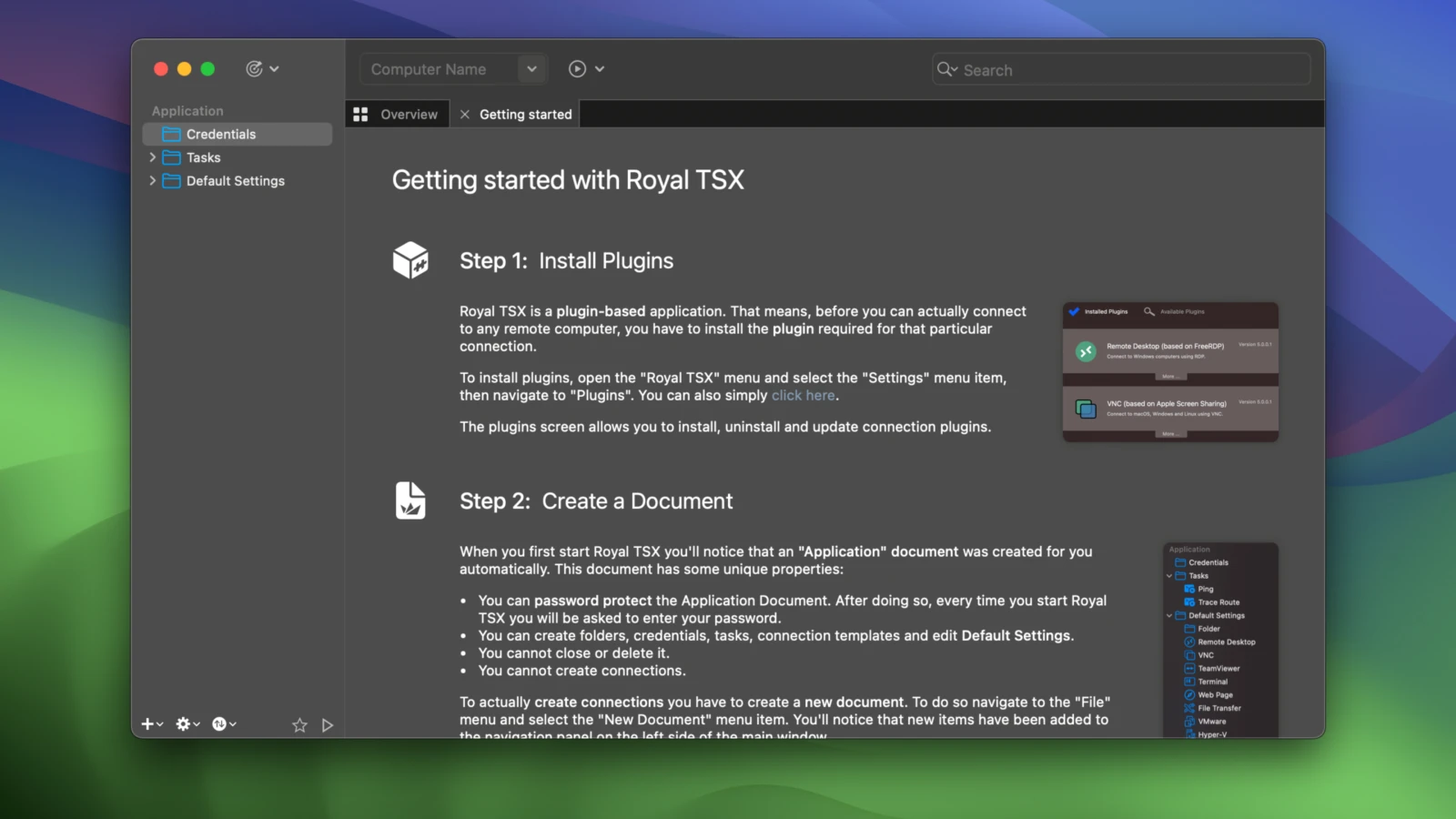Image resolution: width=1456 pixels, height=819 pixels.
Task: Click the circular play button in the top toolbar
Action: (577, 68)
